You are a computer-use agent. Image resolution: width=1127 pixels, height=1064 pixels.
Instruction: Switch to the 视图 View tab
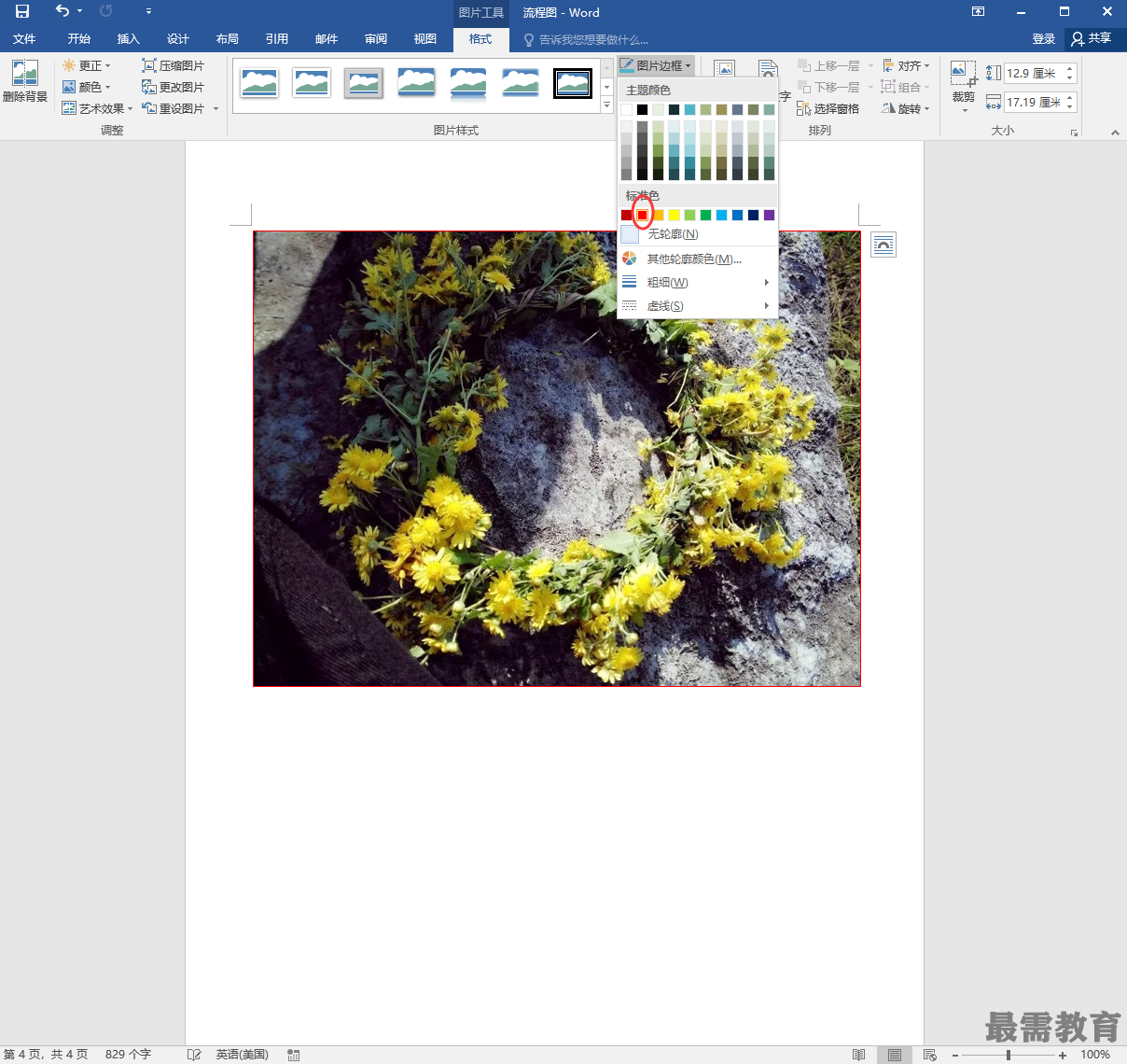(425, 38)
